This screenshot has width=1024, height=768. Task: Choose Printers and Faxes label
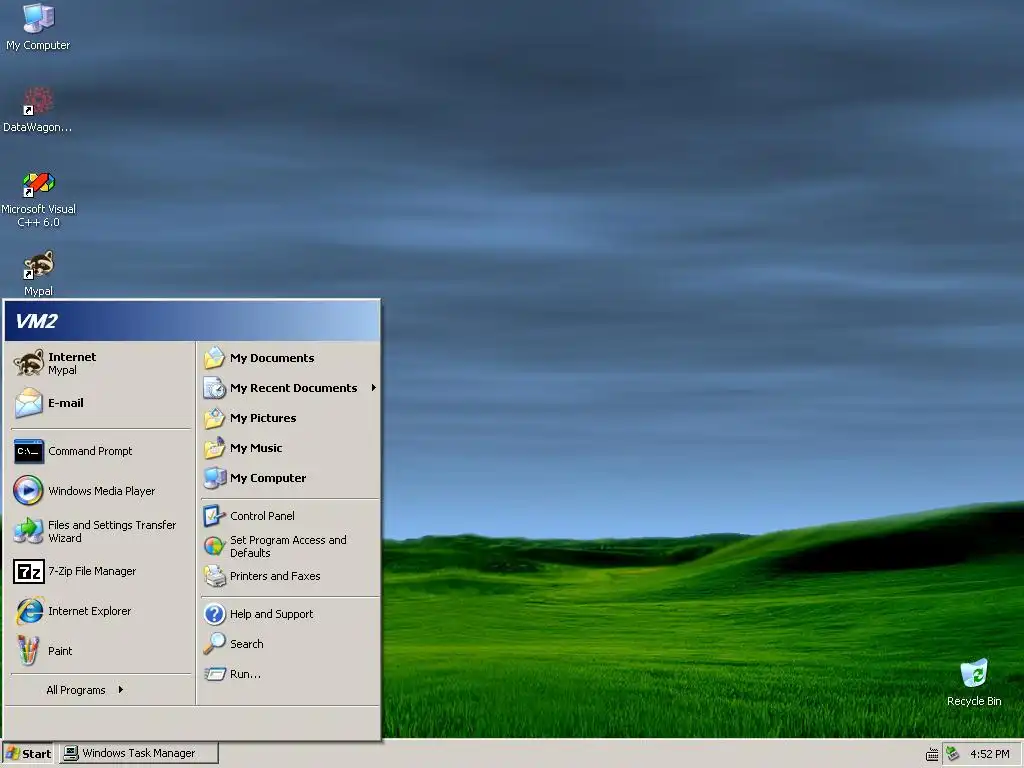[275, 576]
